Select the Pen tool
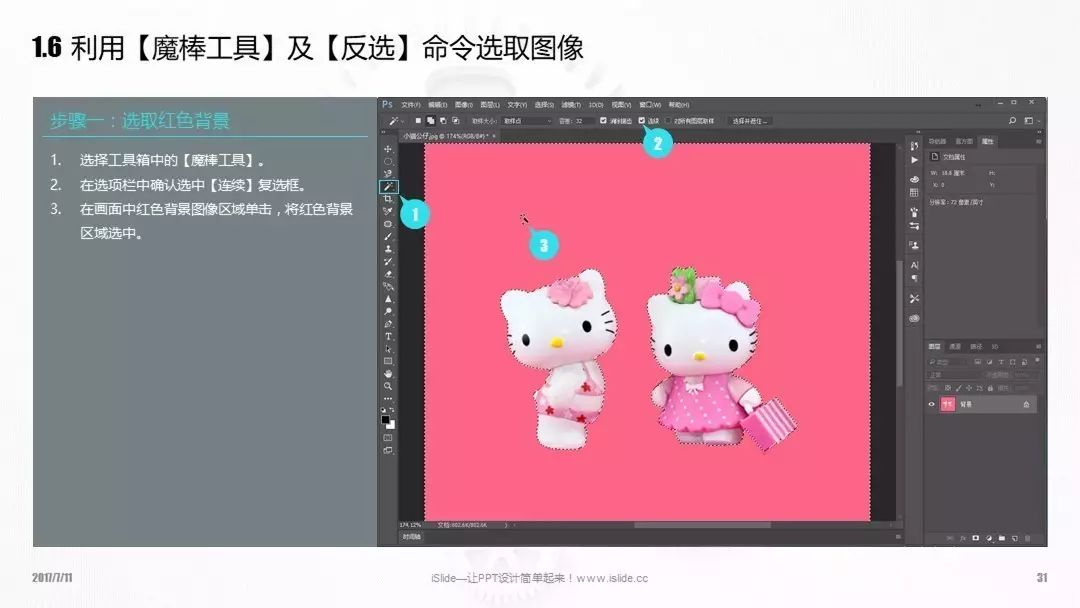The width and height of the screenshot is (1080, 608). (x=388, y=324)
